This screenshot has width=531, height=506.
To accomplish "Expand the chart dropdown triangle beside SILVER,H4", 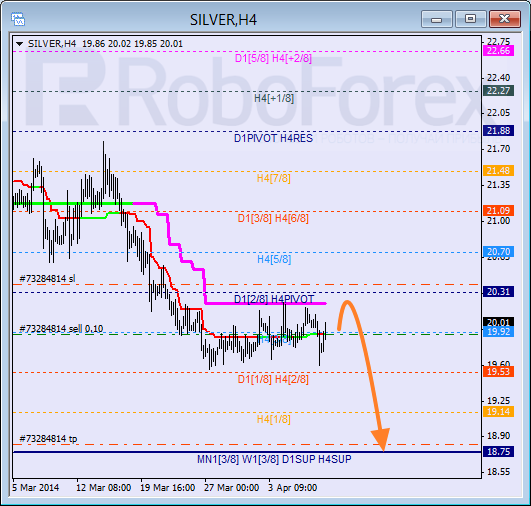I will pos(19,44).
